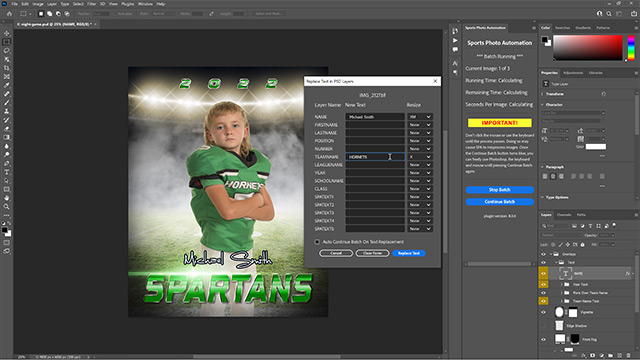Click the Continue Batch button

click(500, 202)
